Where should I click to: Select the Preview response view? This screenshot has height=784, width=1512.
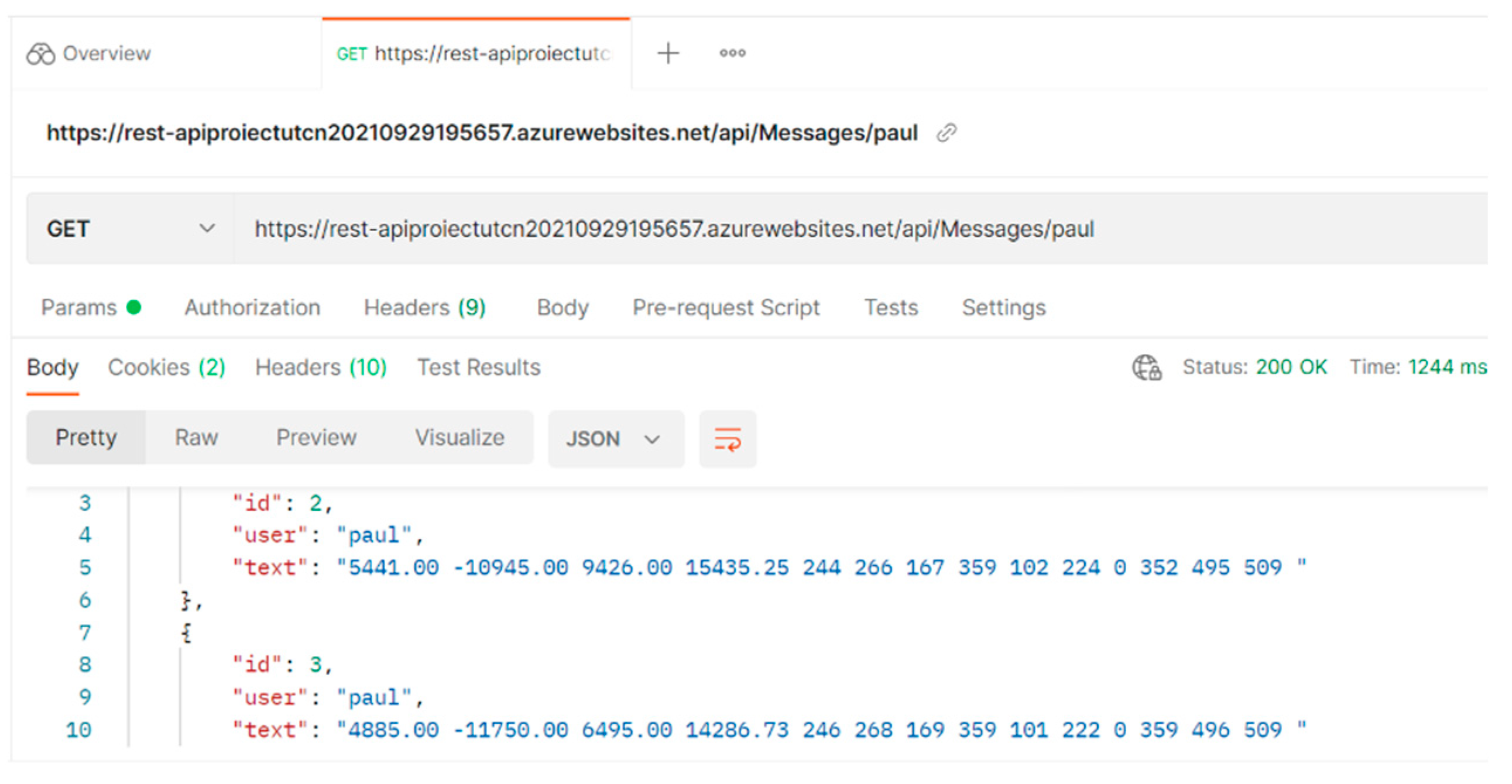tap(316, 438)
